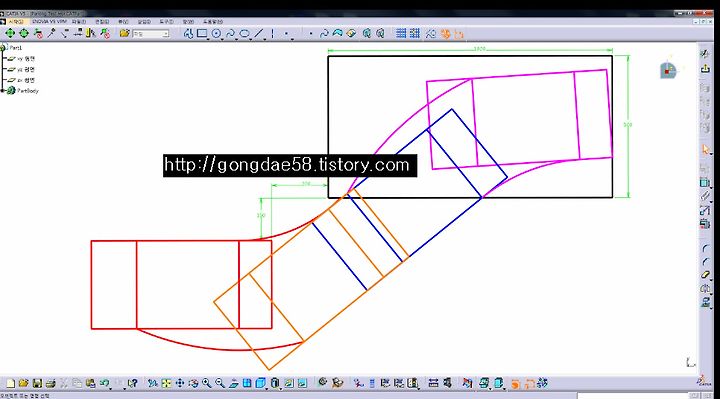
Task: Click the Zoom In magnifier icon
Action: [207, 383]
